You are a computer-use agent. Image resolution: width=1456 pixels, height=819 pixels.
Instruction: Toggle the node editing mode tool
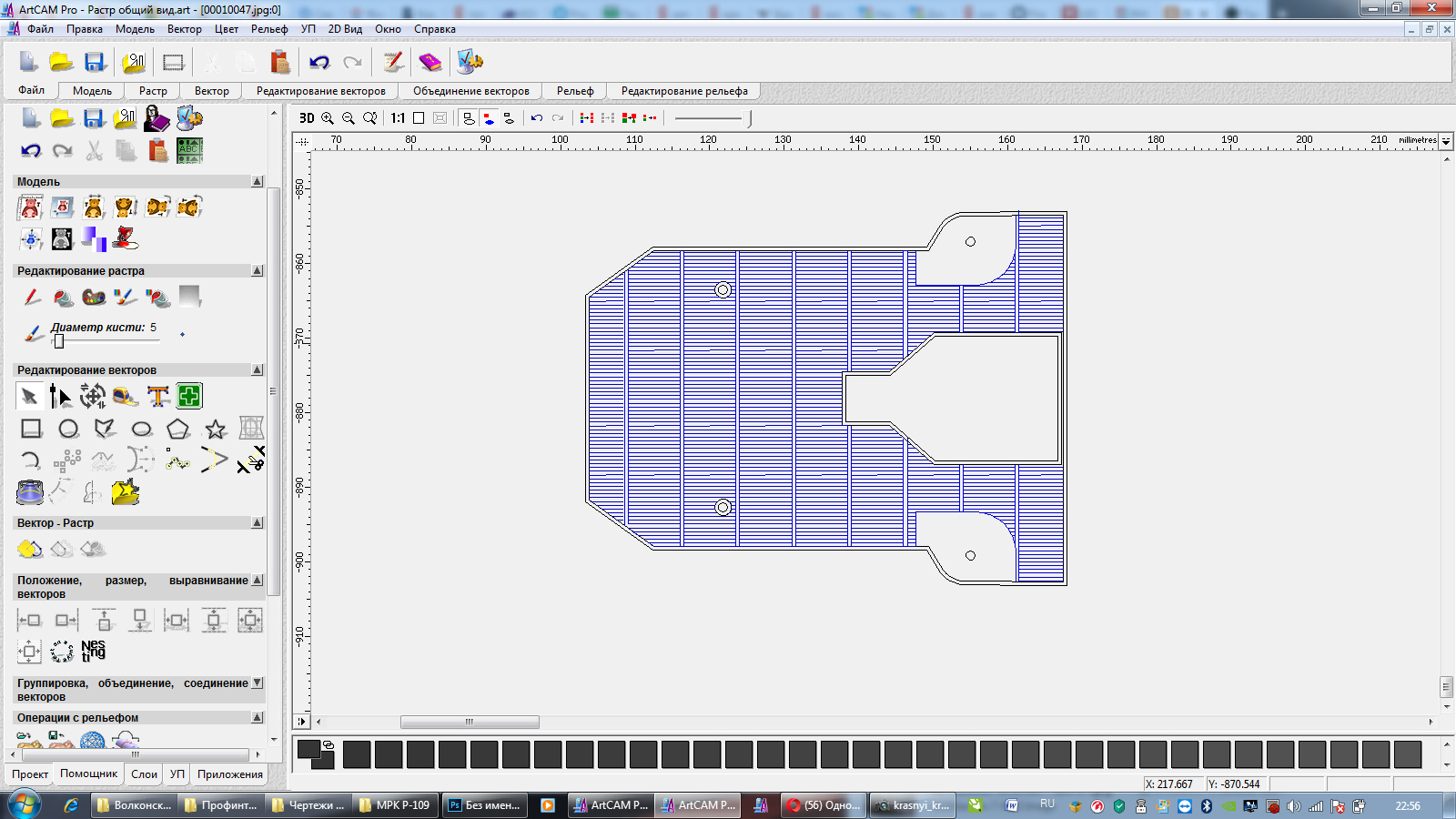click(x=60, y=396)
